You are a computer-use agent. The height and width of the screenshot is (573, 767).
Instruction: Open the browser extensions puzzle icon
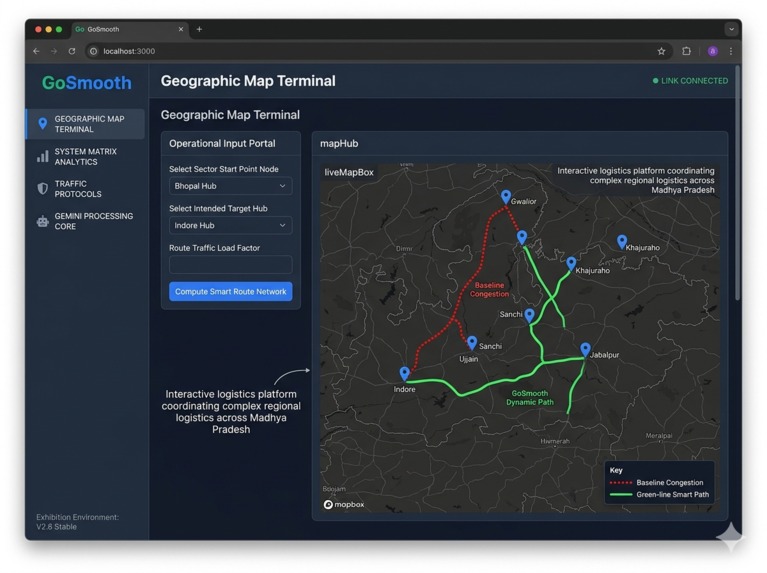point(687,51)
